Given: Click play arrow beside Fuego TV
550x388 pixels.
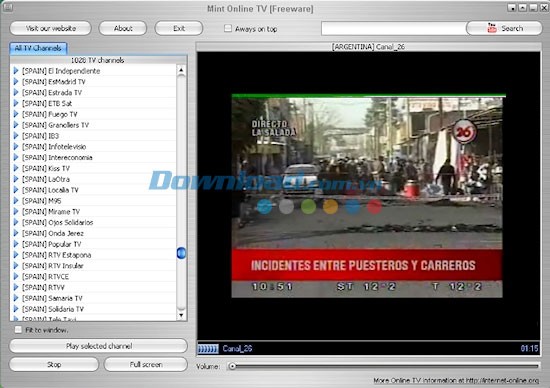Looking at the screenshot, I should pos(16,114).
